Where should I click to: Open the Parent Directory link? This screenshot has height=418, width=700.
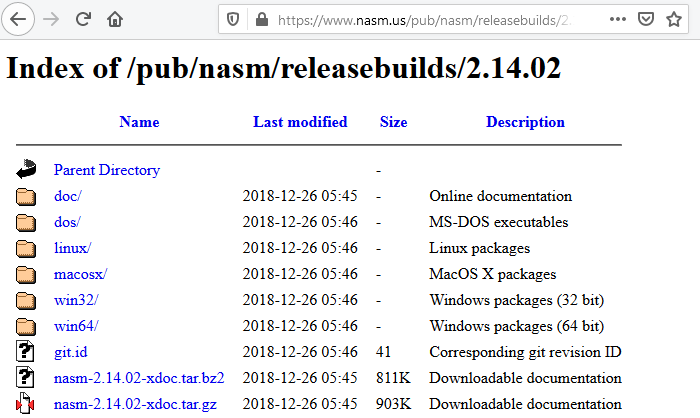107,170
